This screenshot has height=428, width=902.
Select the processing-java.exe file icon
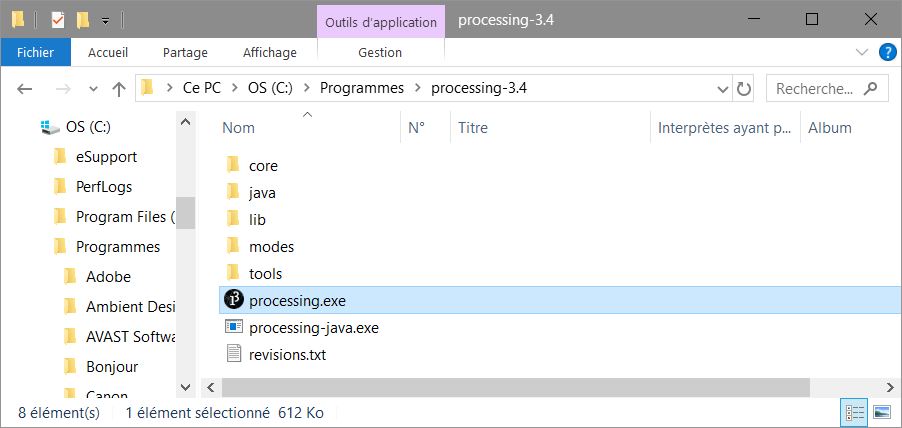[234, 327]
